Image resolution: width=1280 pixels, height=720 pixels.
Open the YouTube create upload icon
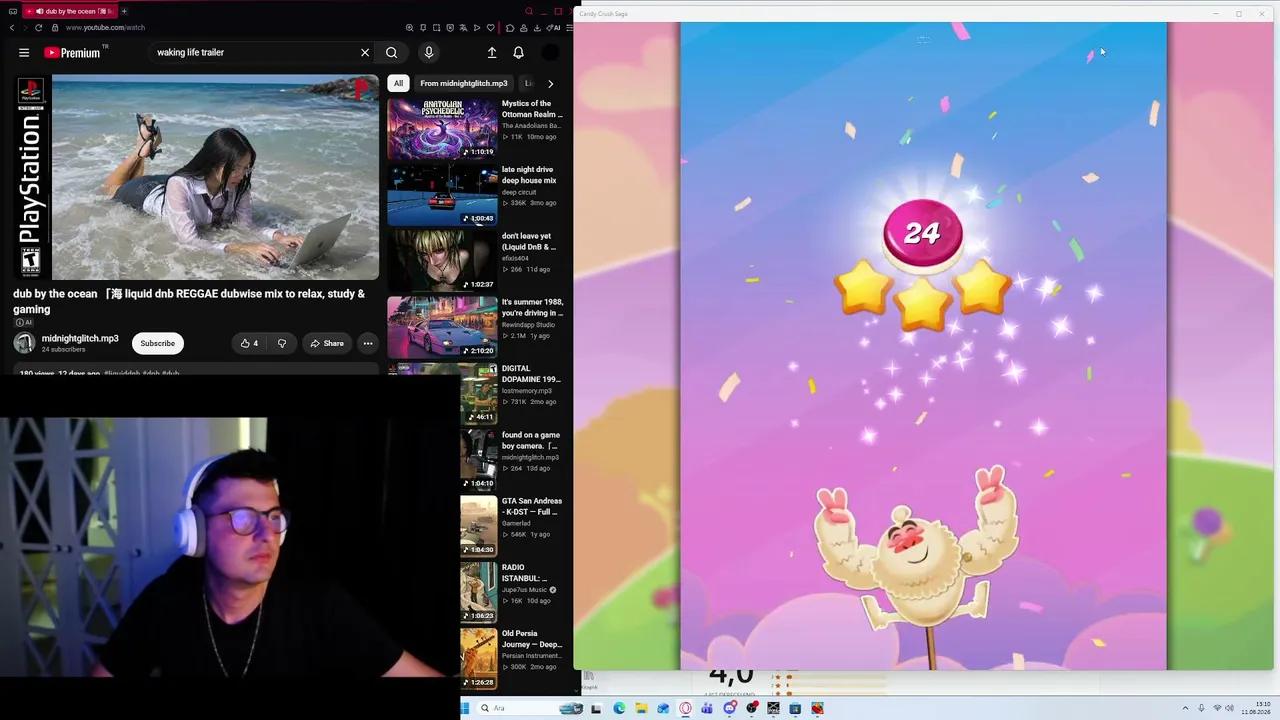(492, 53)
